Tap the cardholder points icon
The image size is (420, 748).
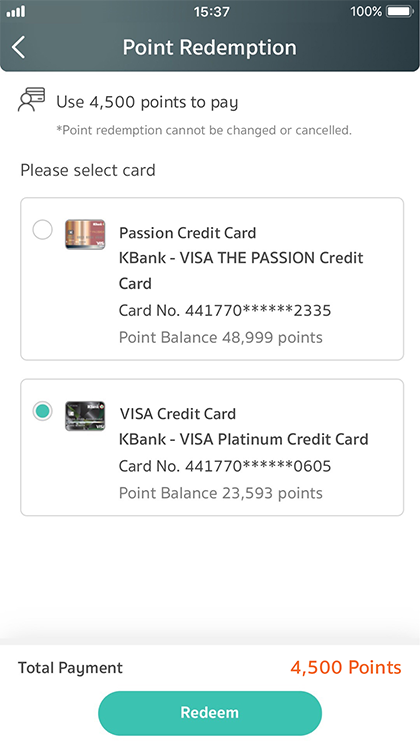coord(32,99)
